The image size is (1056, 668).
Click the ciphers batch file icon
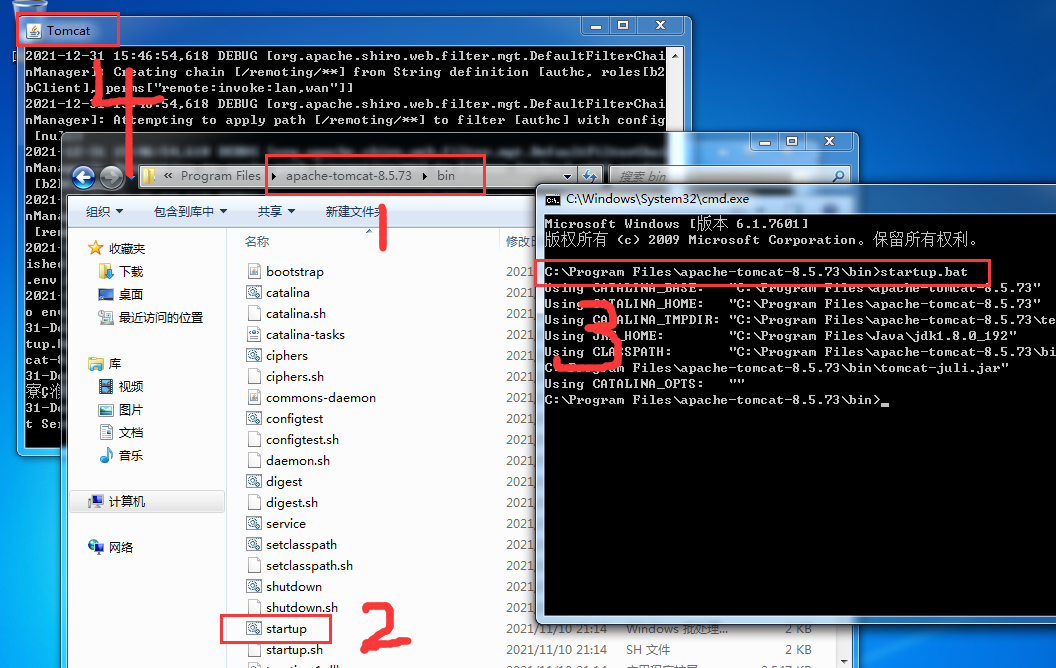254,355
